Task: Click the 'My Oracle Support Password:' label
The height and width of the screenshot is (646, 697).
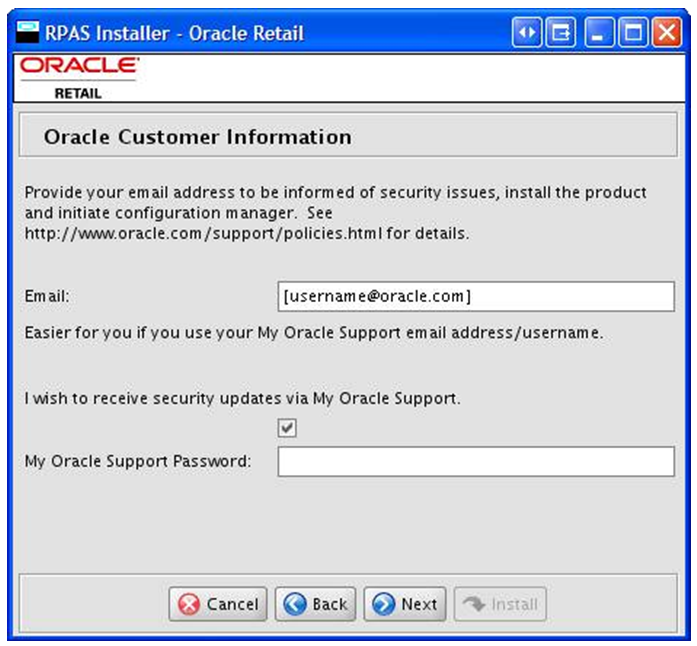Action: click(138, 461)
